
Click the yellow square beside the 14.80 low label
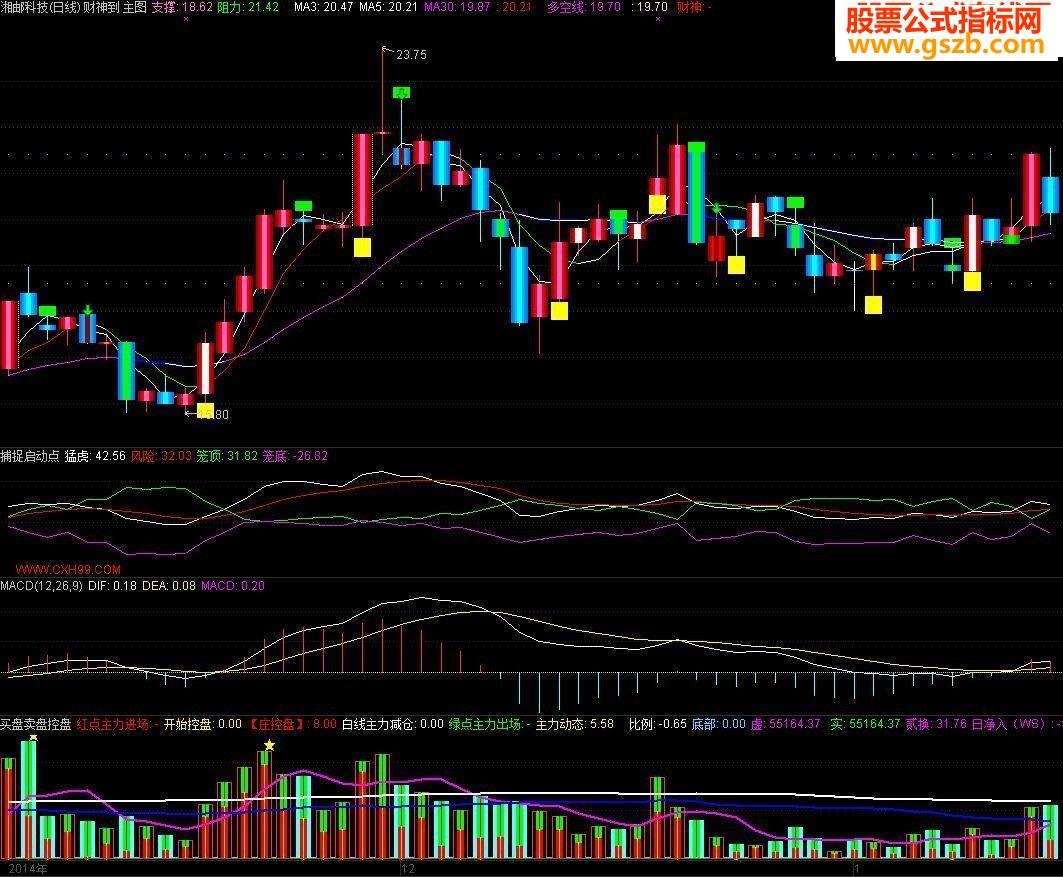pos(205,411)
